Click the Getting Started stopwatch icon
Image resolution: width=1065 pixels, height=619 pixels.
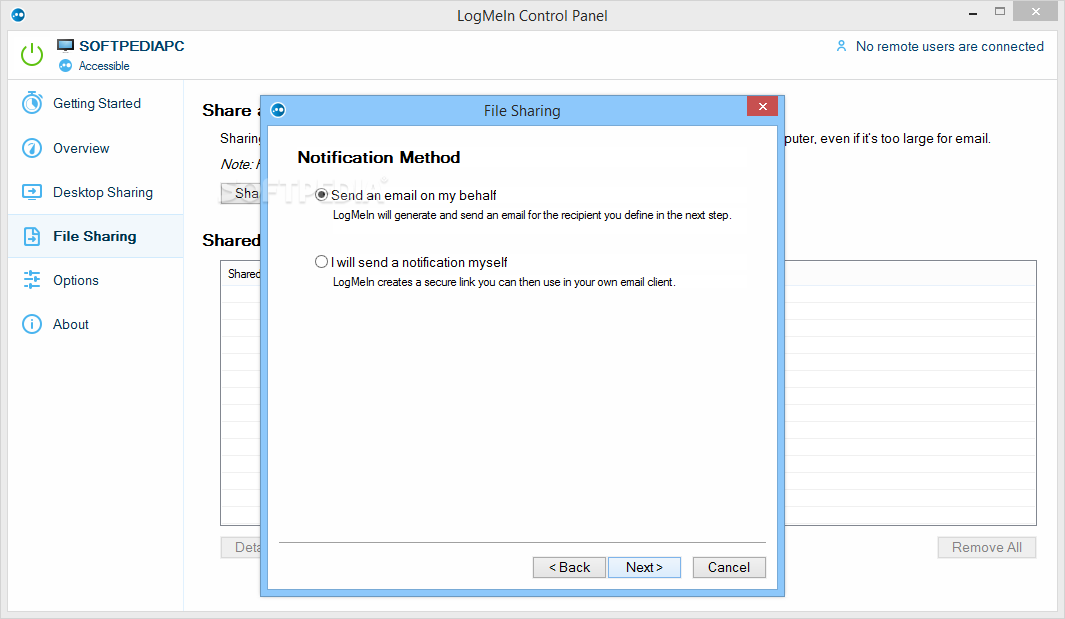click(32, 103)
